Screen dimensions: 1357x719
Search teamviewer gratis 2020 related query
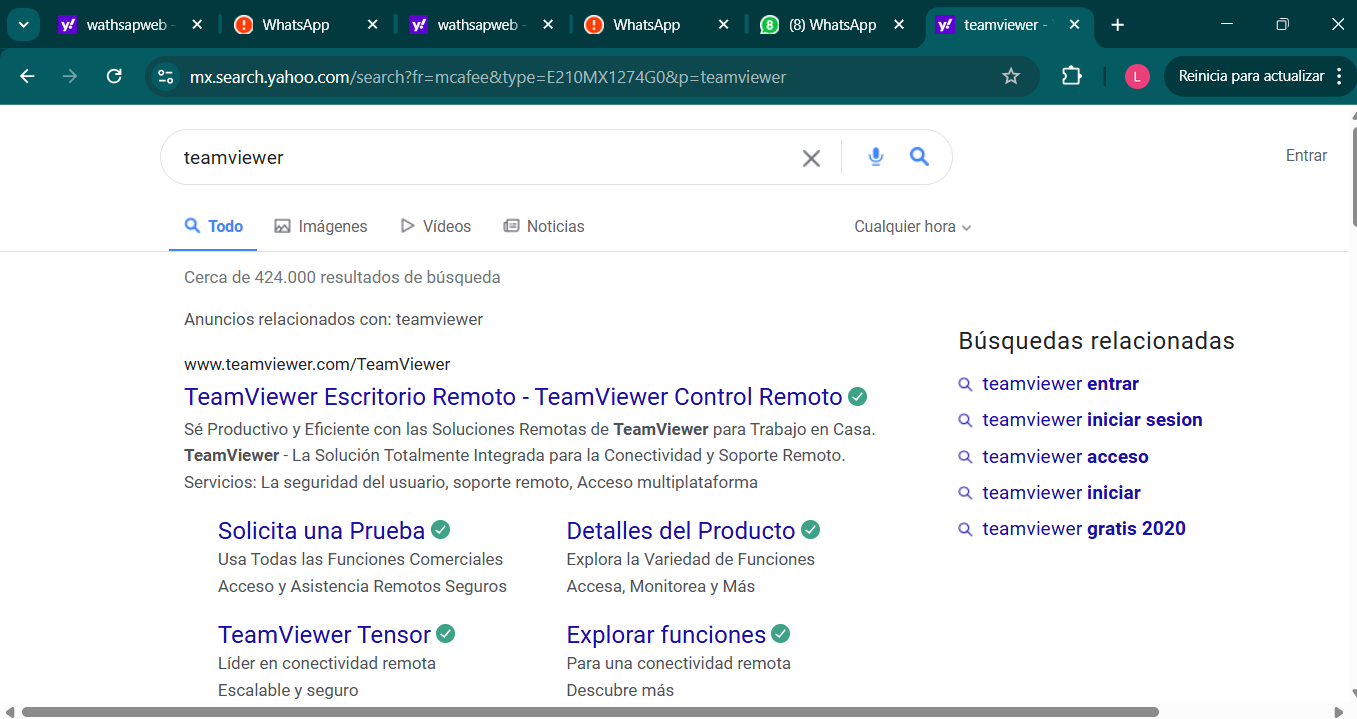[x=1084, y=529]
